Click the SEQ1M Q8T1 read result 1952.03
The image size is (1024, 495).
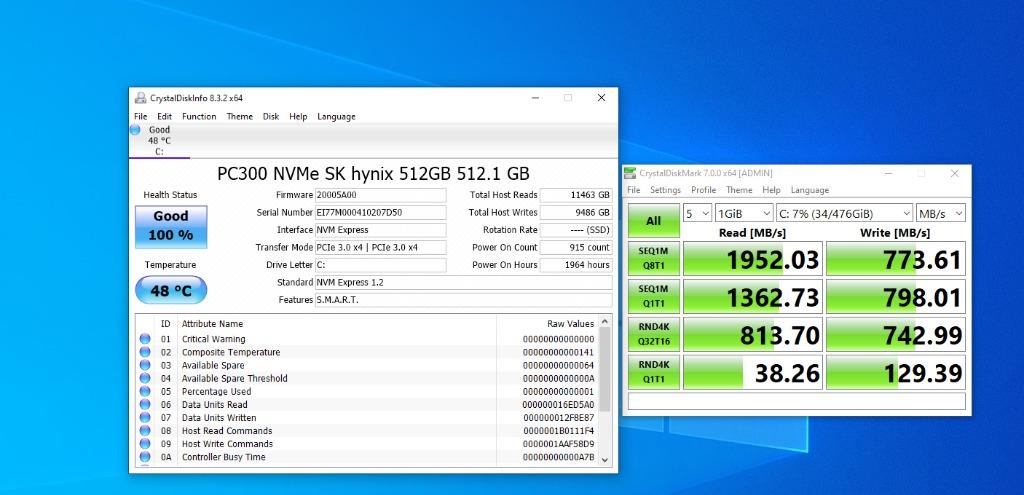tap(752, 259)
